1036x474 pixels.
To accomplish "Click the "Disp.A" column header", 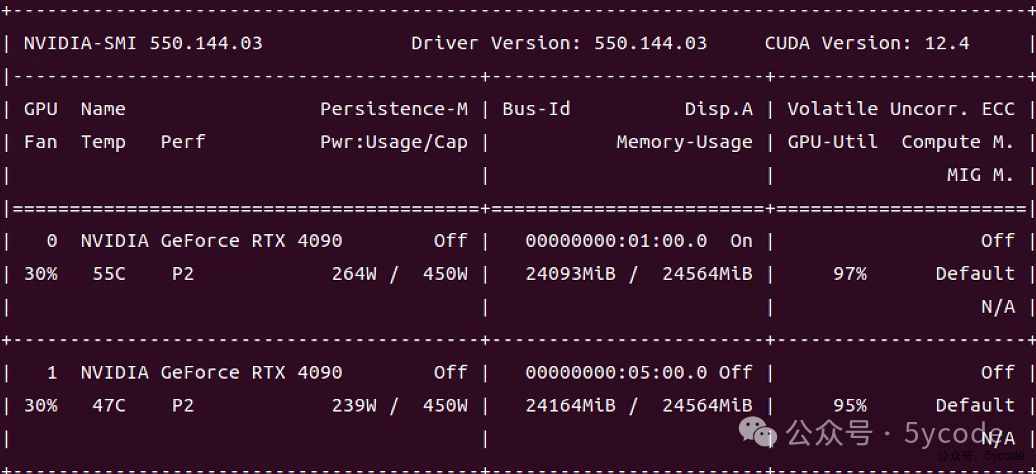I will [x=719, y=109].
